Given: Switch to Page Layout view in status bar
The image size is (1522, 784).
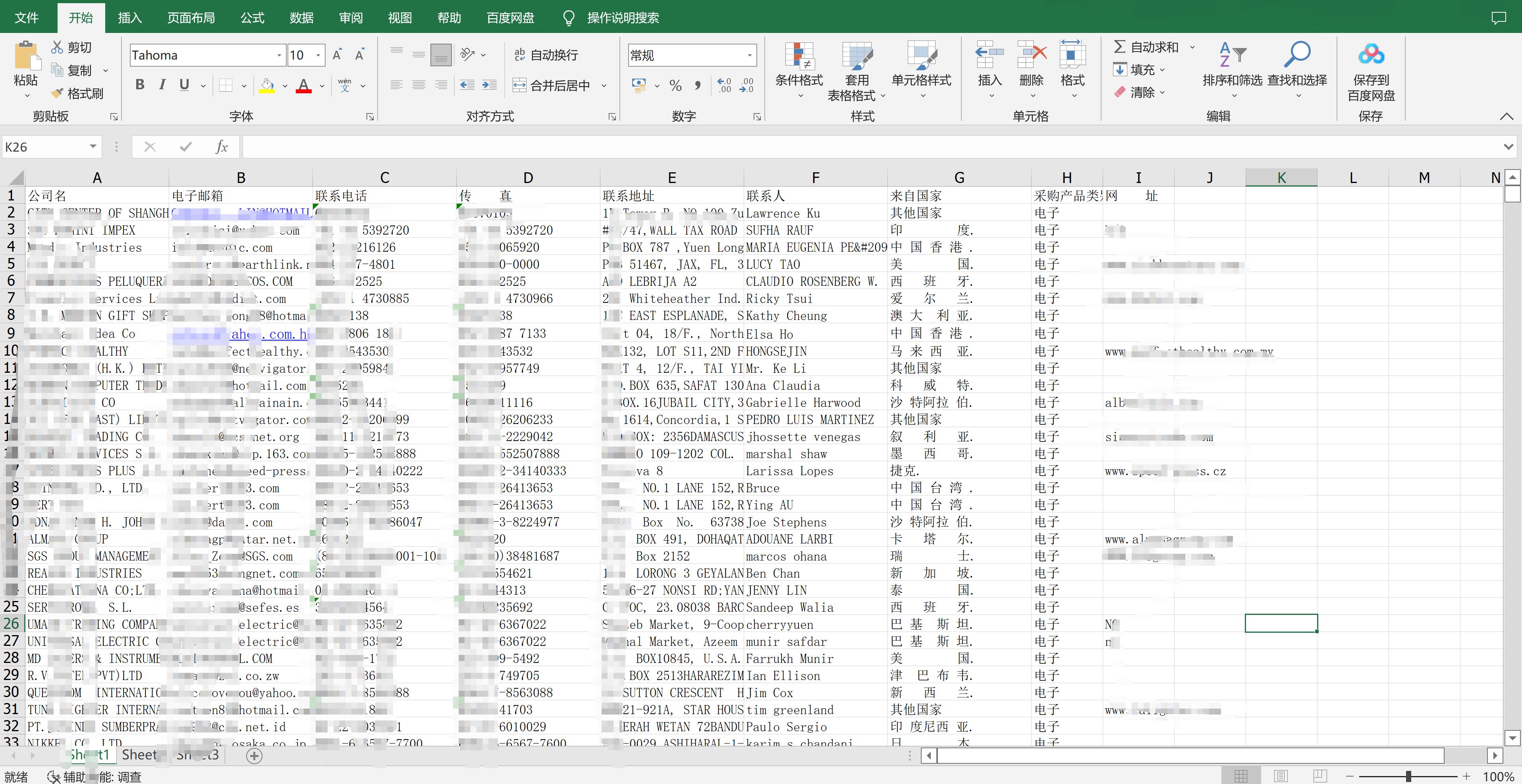Looking at the screenshot, I should click(x=1281, y=776).
